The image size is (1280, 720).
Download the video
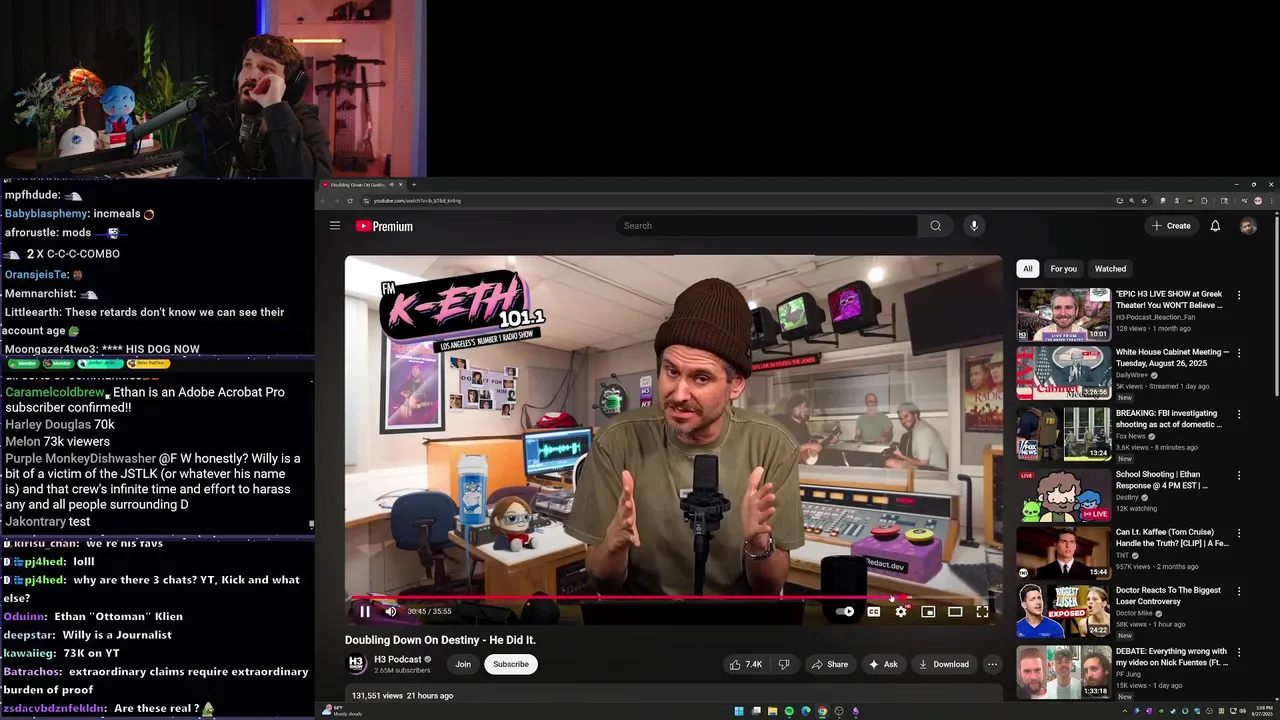click(944, 664)
